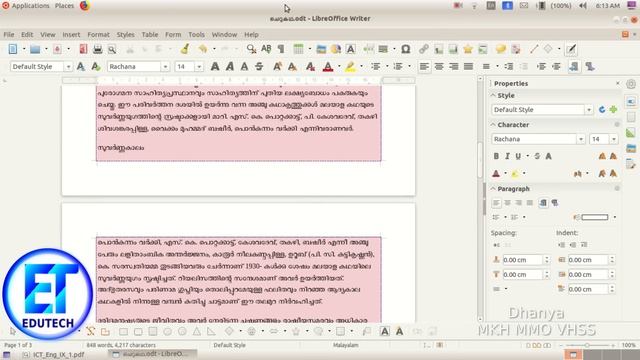The image size is (640, 360).
Task: Toggle Bold in main toolbar
Action: point(215,67)
